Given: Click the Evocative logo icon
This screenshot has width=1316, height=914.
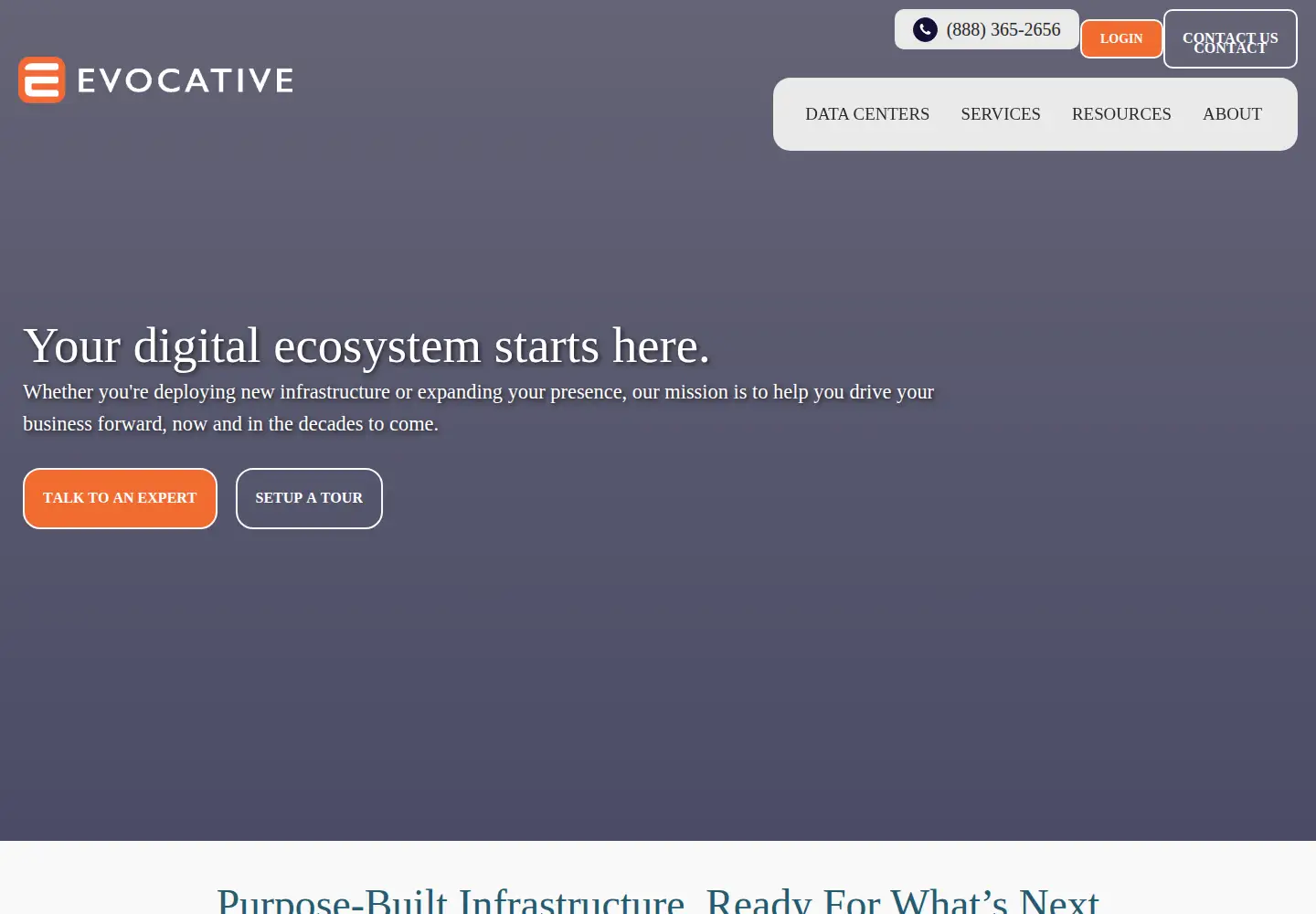Looking at the screenshot, I should 42,80.
